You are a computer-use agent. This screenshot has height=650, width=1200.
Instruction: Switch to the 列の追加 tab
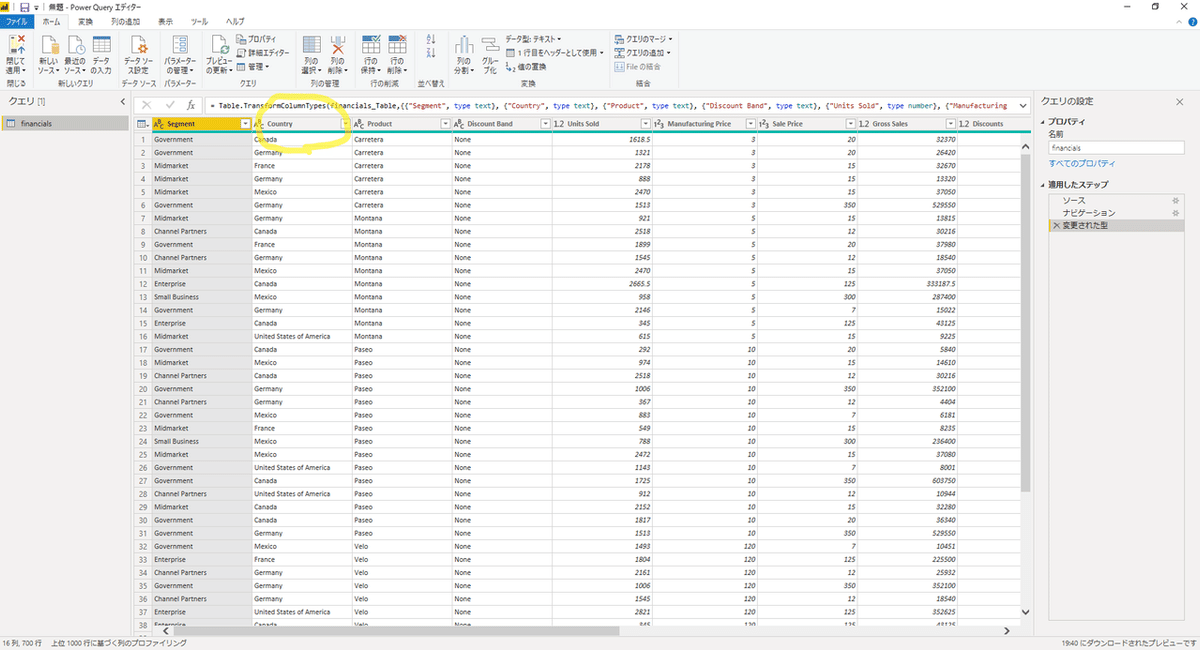[x=125, y=21]
